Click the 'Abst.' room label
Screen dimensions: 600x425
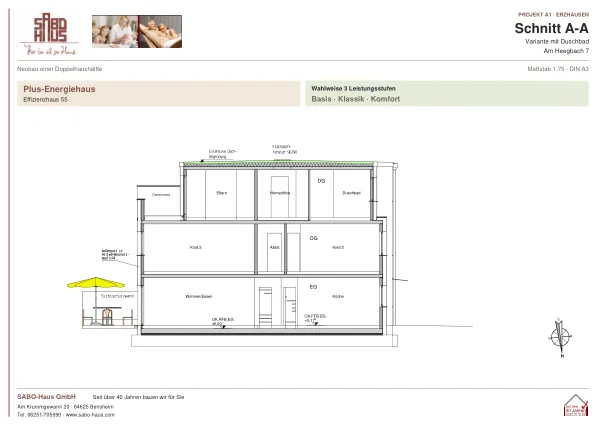pos(275,248)
